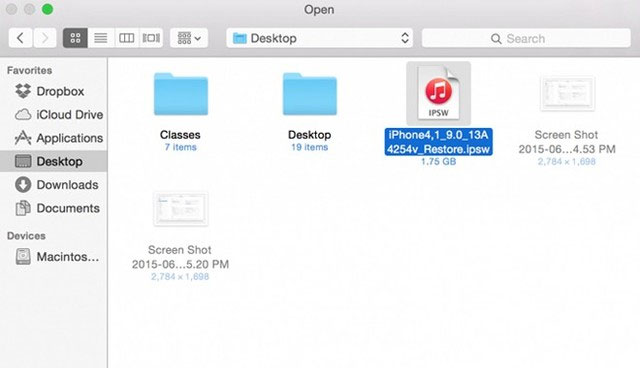Go back with the left arrow button

pyautogui.click(x=20, y=38)
